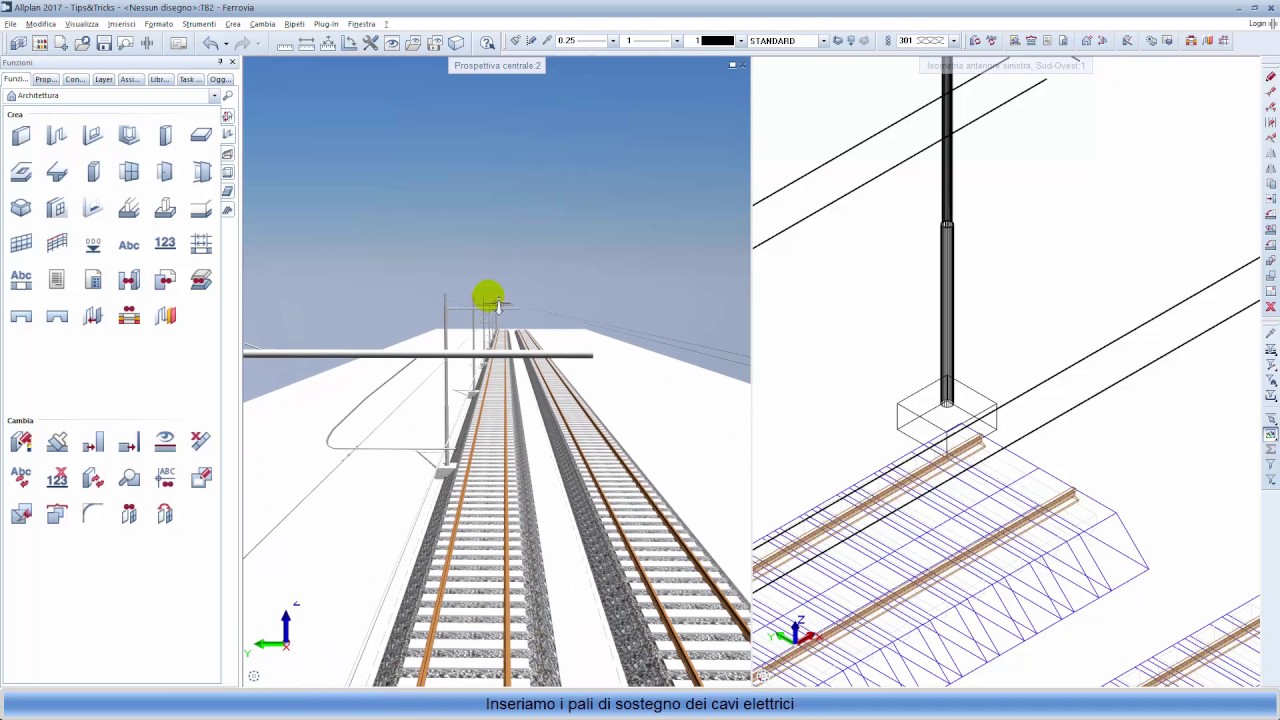Select the fillet corner tool in Cambia
The width and height of the screenshot is (1280, 720).
[x=93, y=514]
